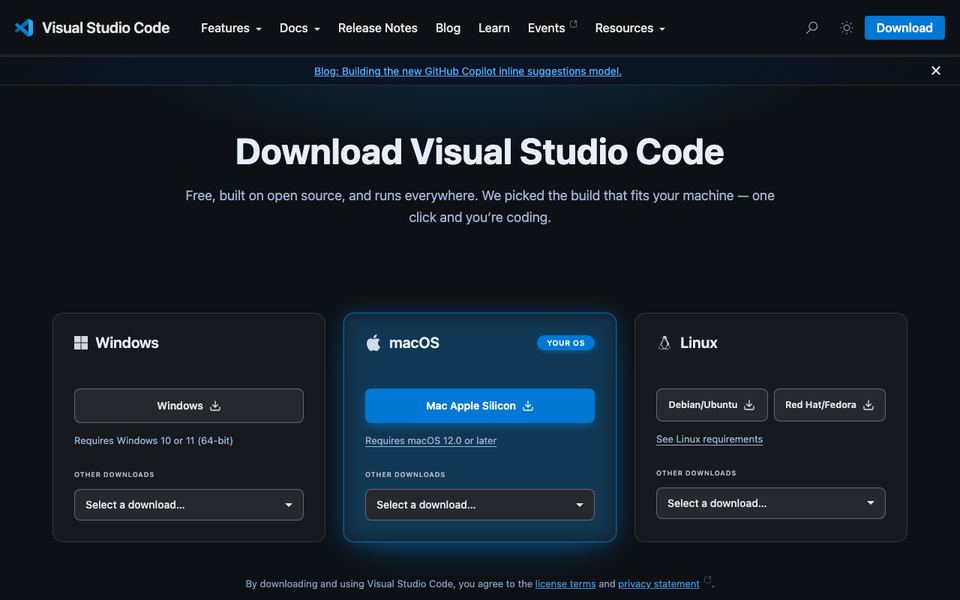960x600 pixels.
Task: Download the Mac Apple Silicon build
Action: 479,405
